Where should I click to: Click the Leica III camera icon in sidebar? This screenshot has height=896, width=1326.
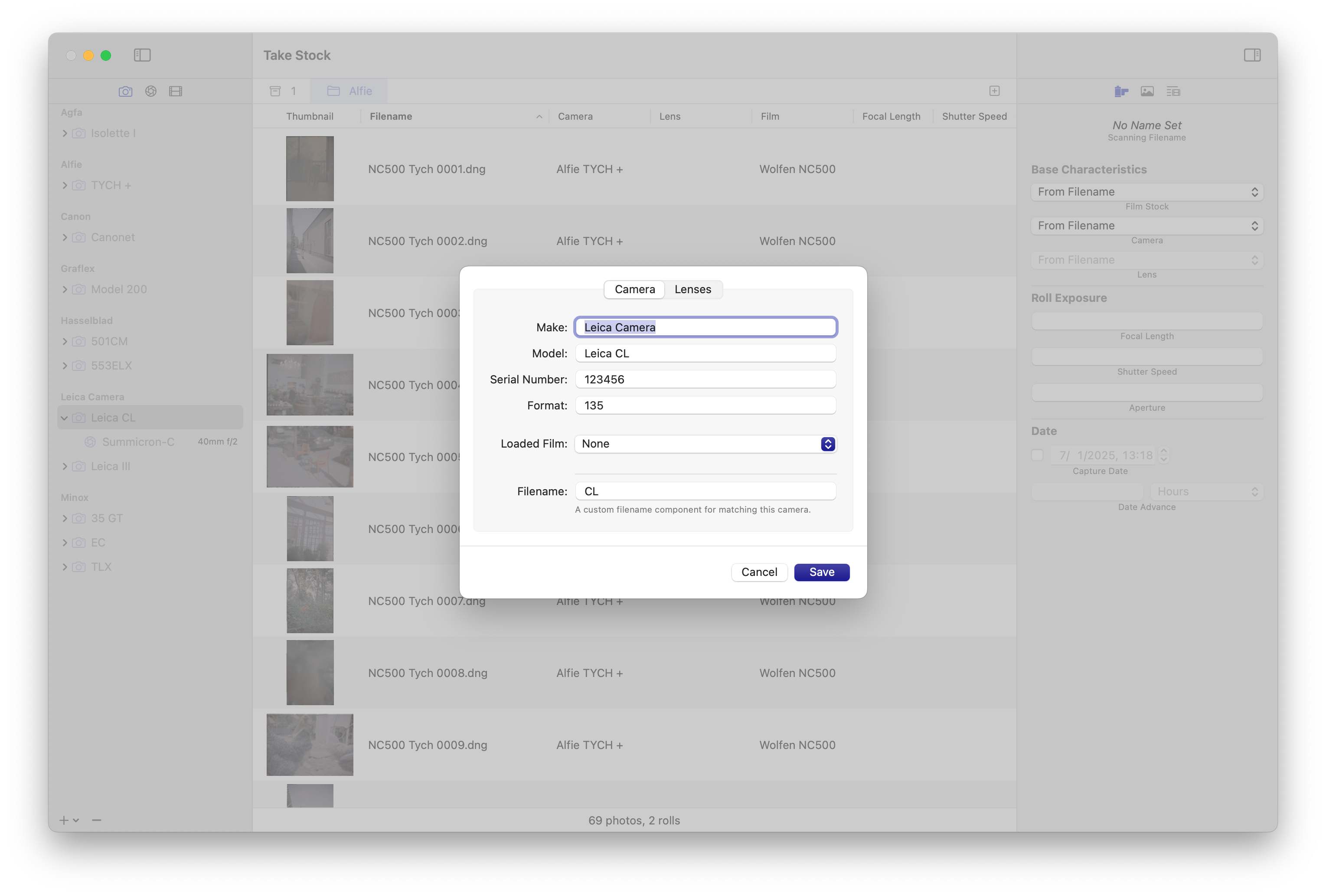click(x=79, y=466)
